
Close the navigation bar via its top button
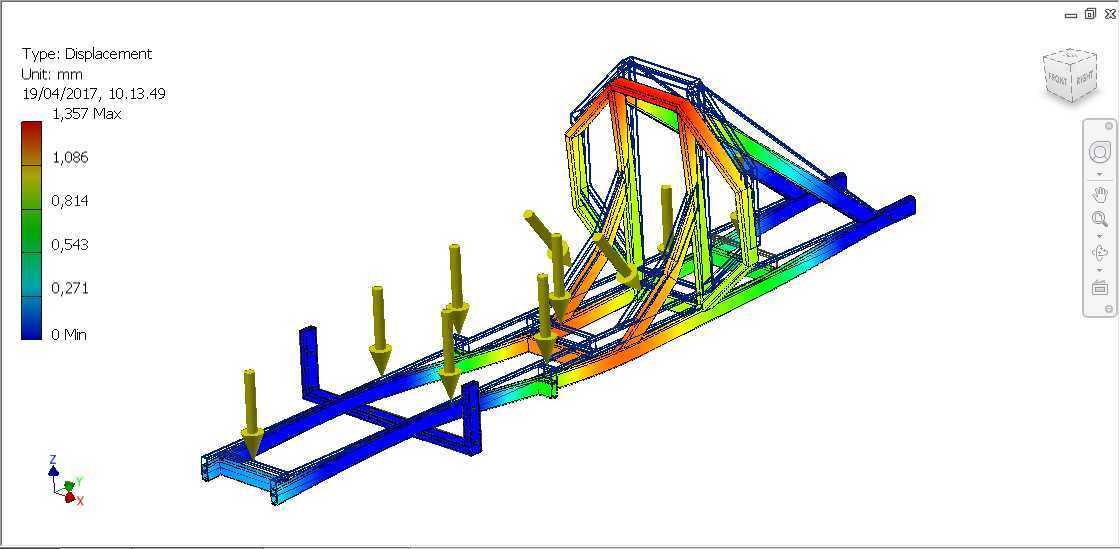(1109, 126)
